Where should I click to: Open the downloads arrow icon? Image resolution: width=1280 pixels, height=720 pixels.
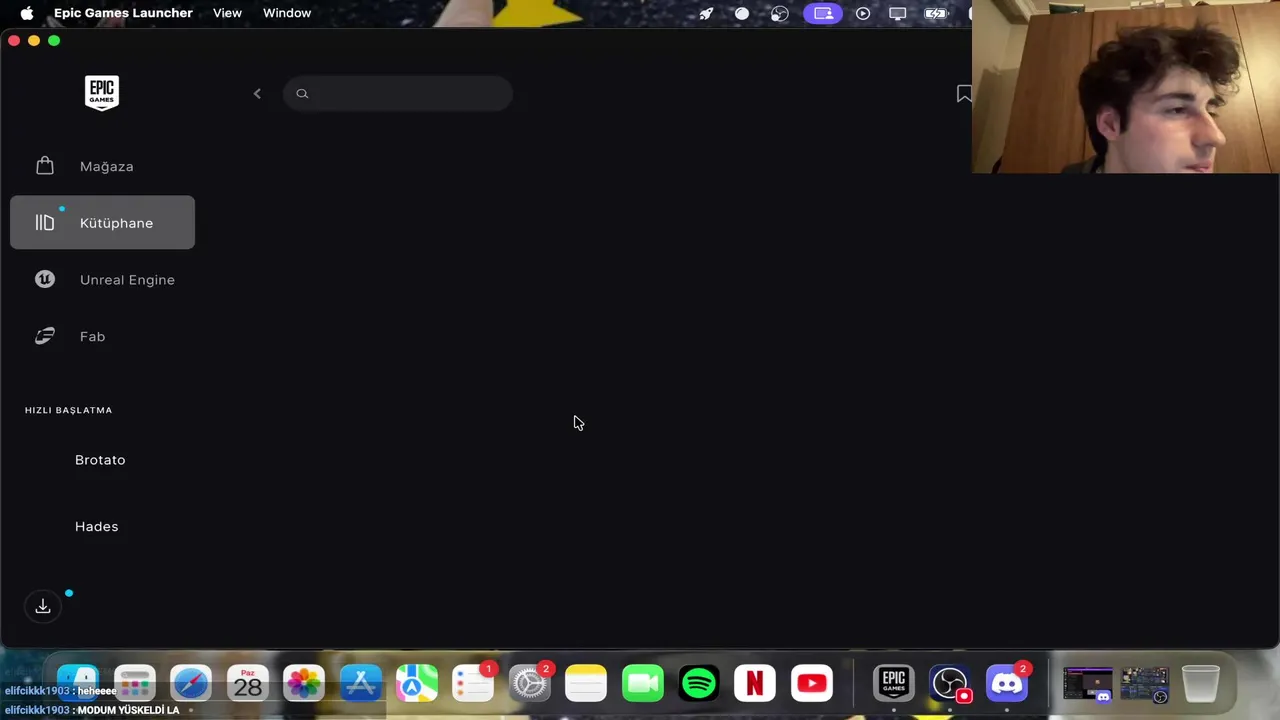43,606
